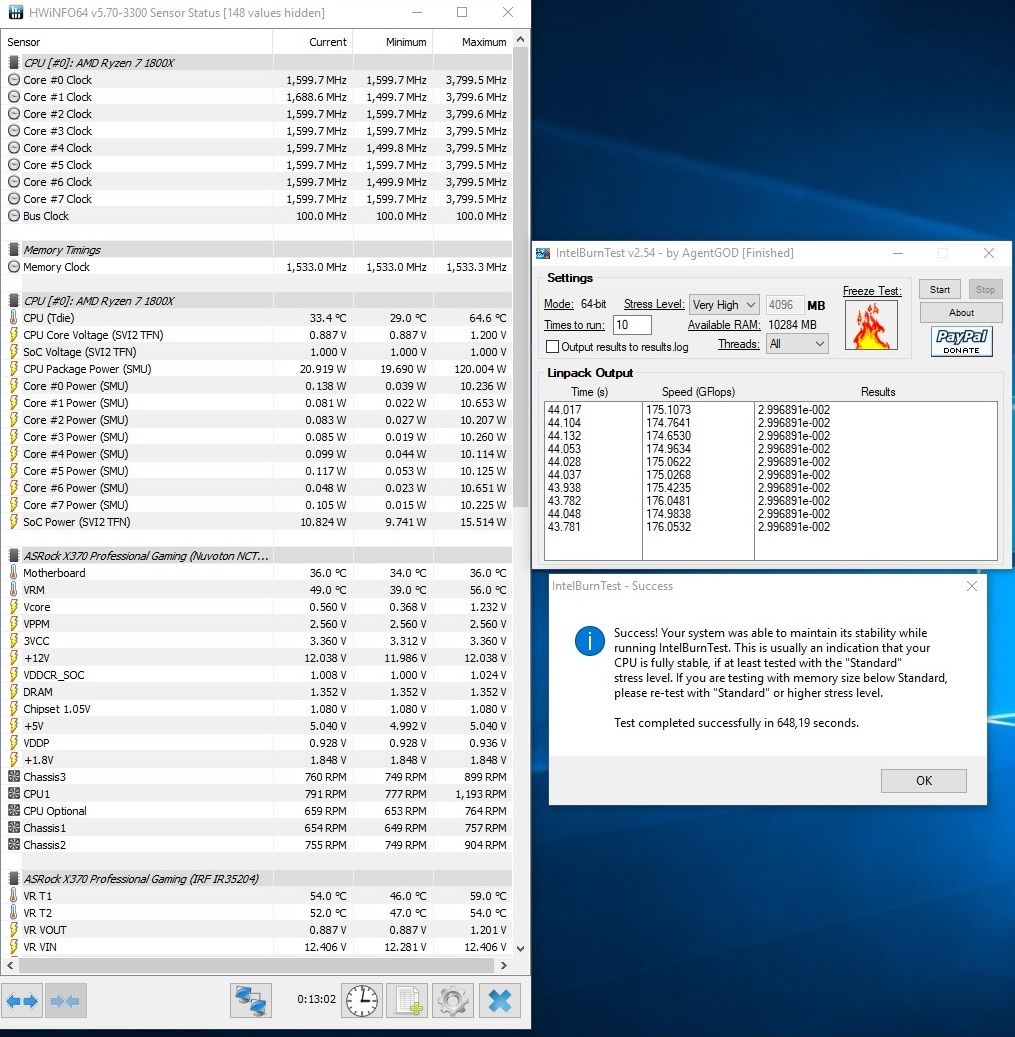1015x1037 pixels.
Task: Click the Current column header
Action: 313,42
